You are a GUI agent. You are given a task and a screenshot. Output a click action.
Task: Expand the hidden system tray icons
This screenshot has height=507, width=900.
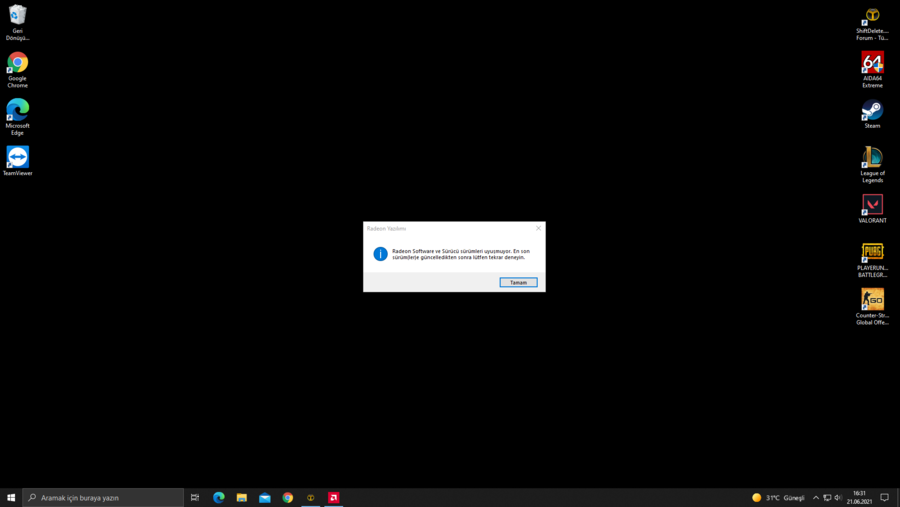point(816,497)
